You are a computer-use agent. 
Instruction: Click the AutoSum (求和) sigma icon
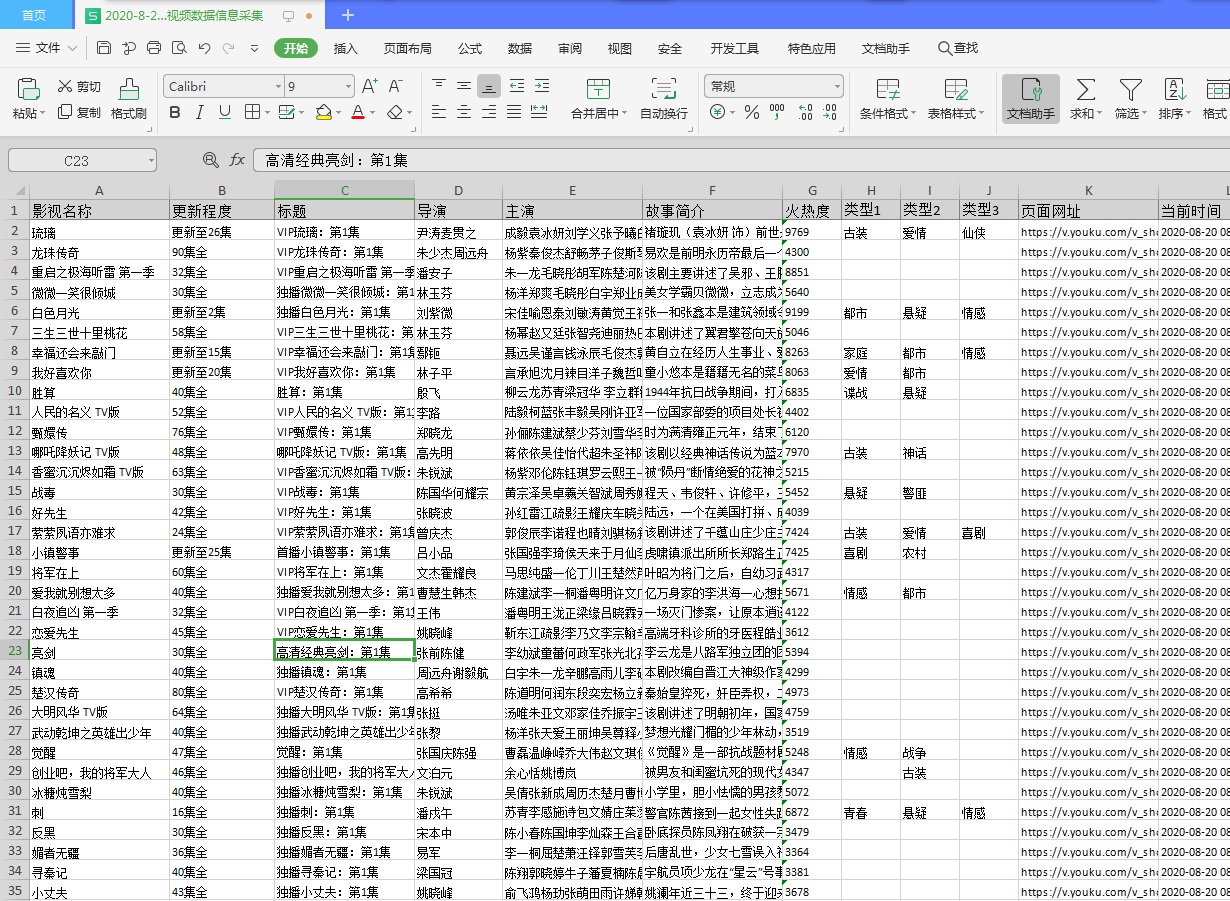click(1085, 88)
